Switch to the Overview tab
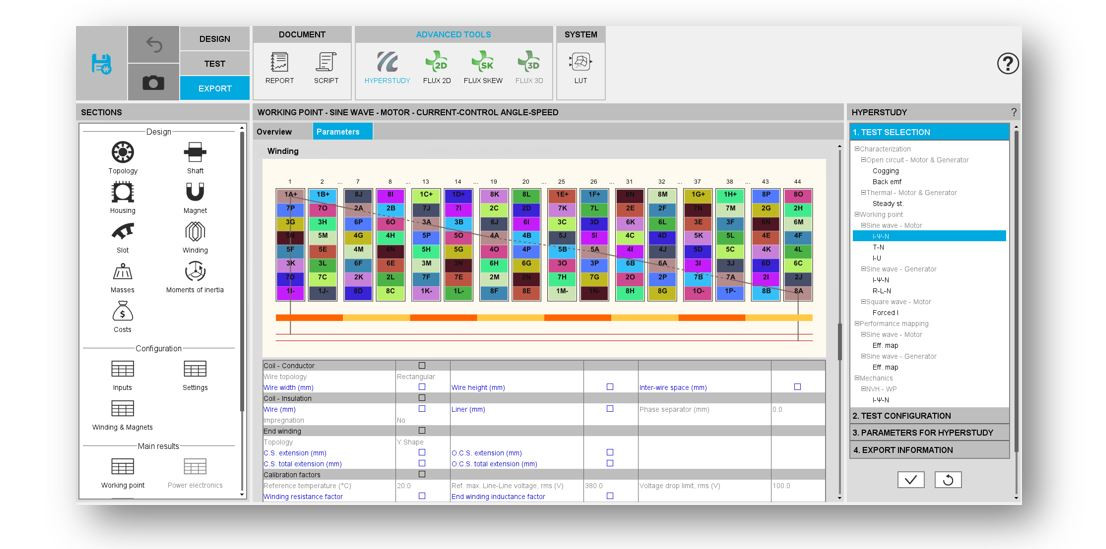Viewport: 1106px width, 549px height. point(274,132)
